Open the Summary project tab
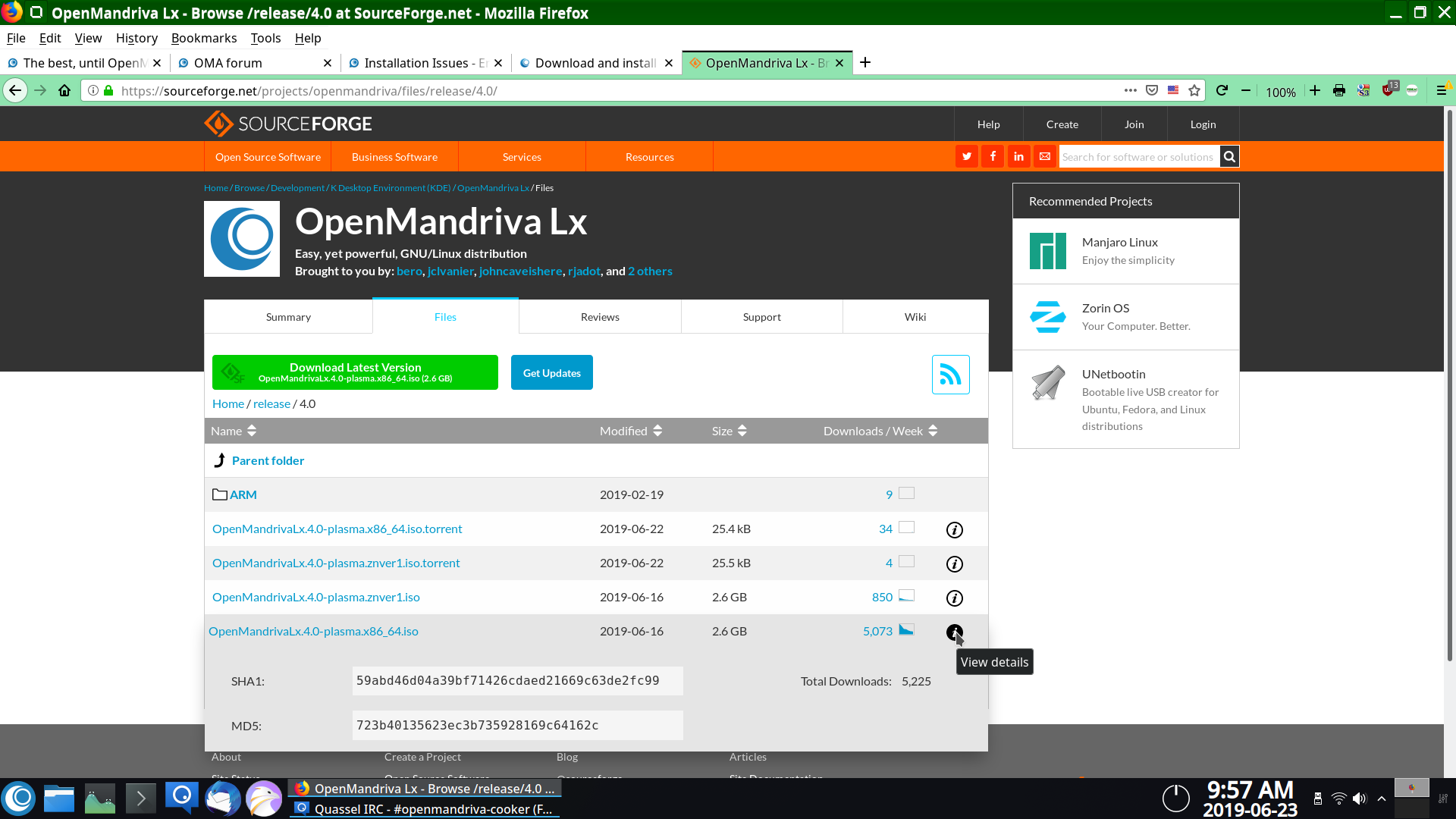This screenshot has height=819, width=1456. click(x=288, y=317)
